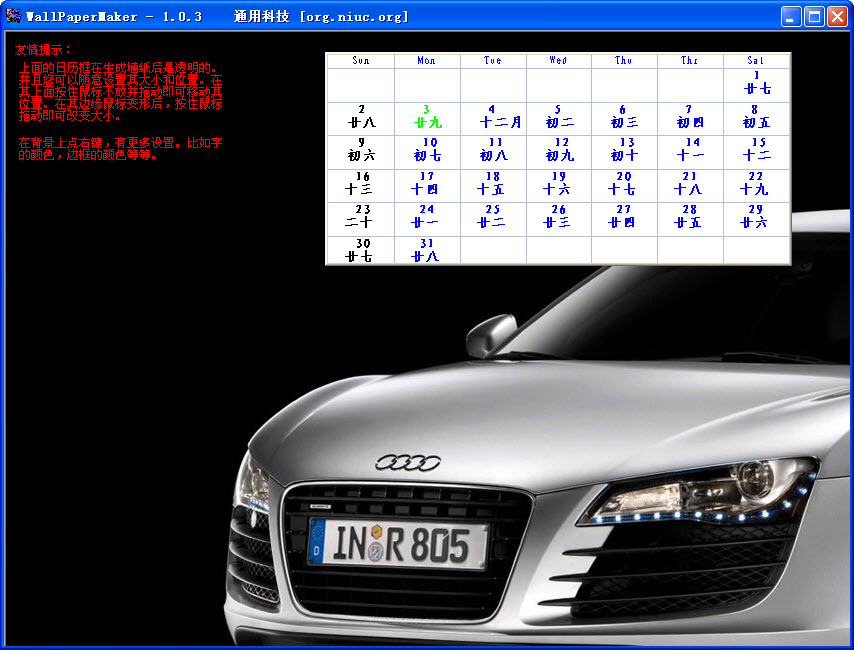Select day 25 廿二 calendar cell
This screenshot has height=650, width=854.
(493, 219)
